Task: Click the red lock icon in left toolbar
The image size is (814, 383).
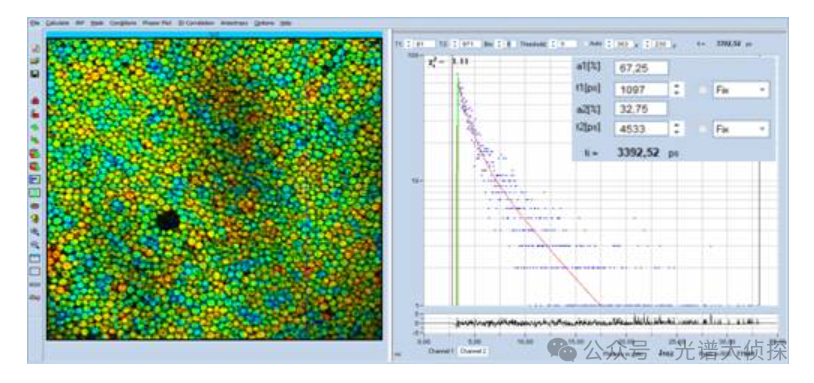Action: pyautogui.click(x=35, y=100)
